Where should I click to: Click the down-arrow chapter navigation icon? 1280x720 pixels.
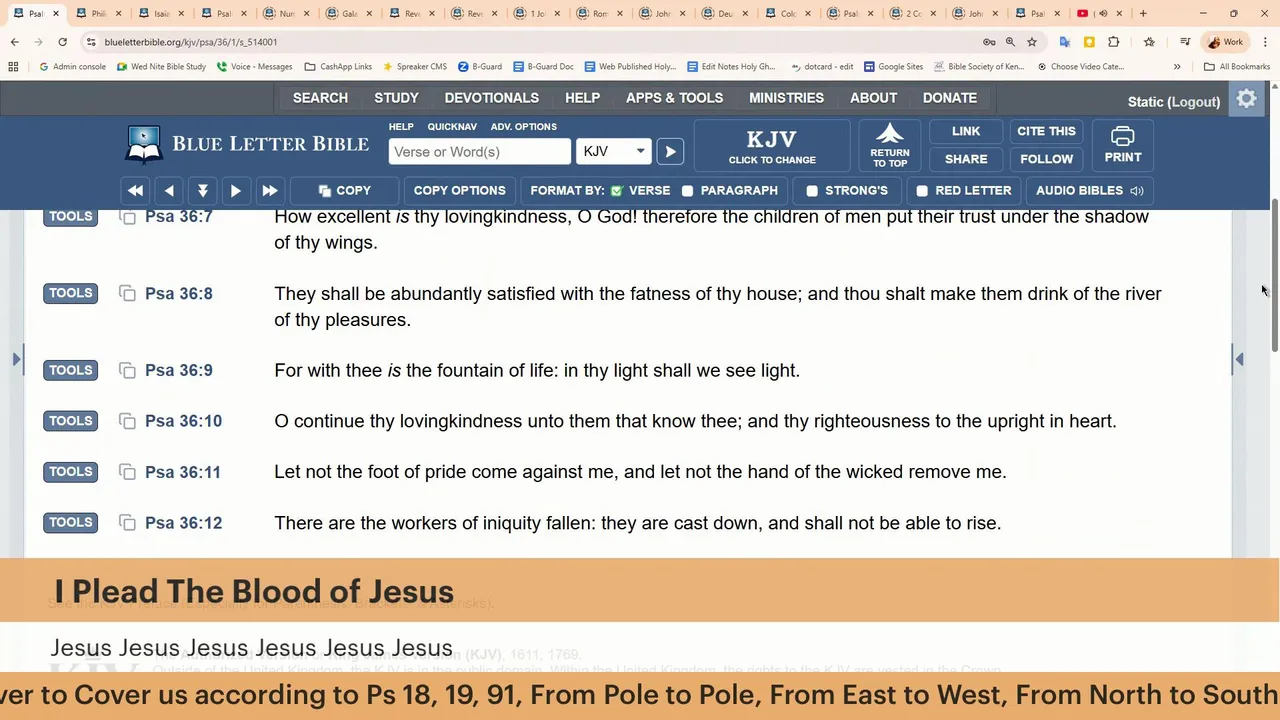pos(202,190)
